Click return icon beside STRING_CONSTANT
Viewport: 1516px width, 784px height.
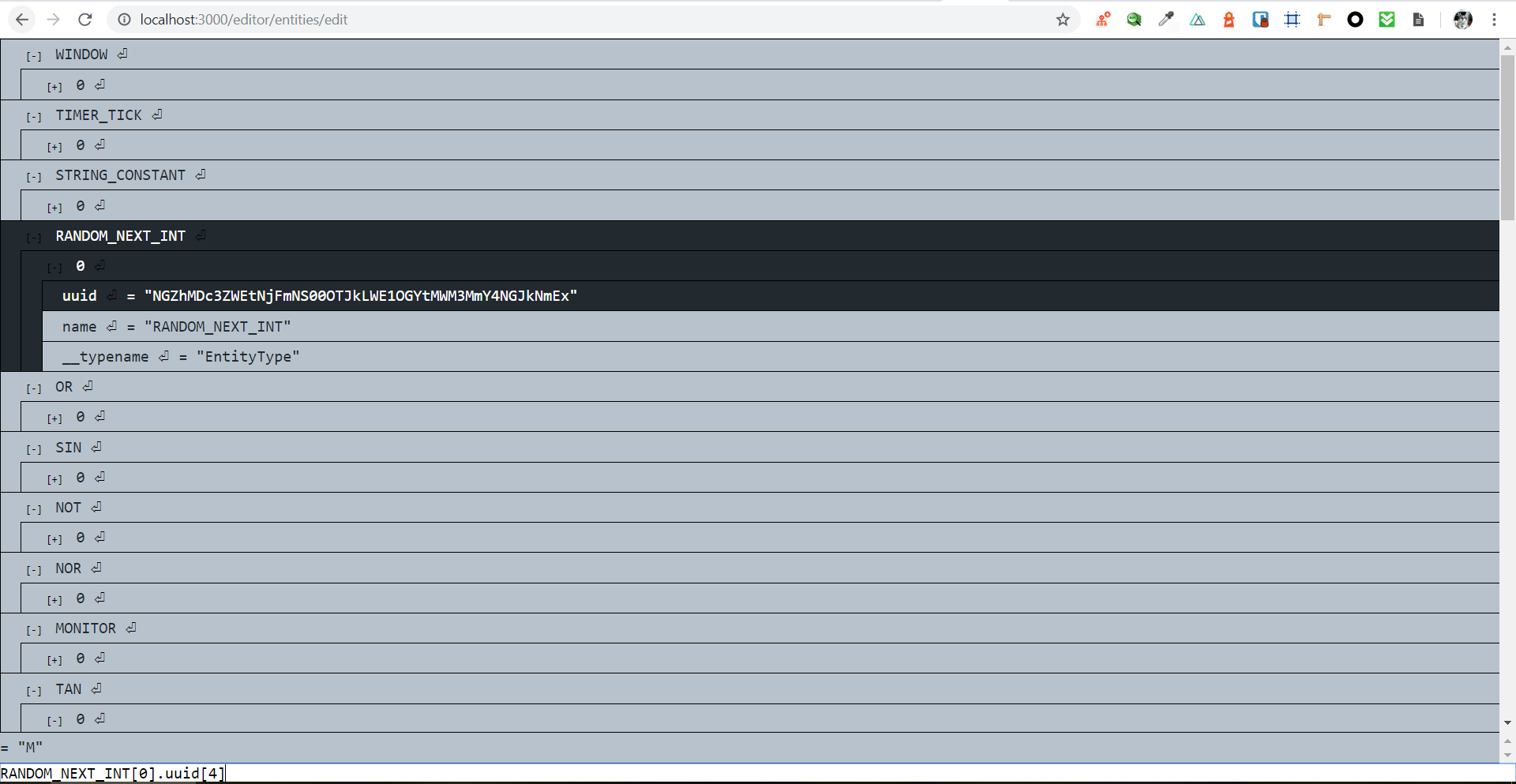point(201,174)
